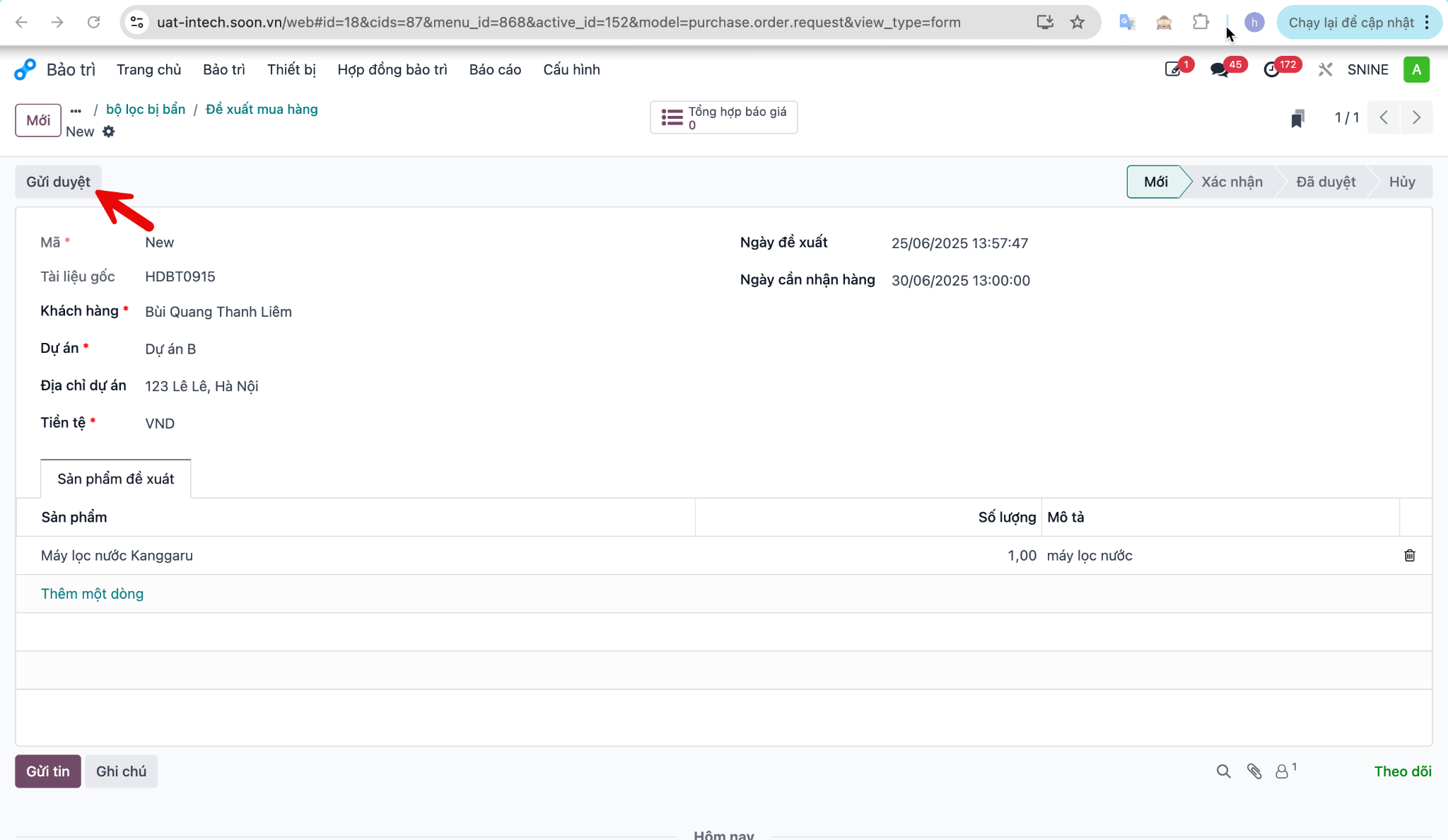Reload the page with refresh icon
Viewport: 1448px width, 840px height.
93,22
